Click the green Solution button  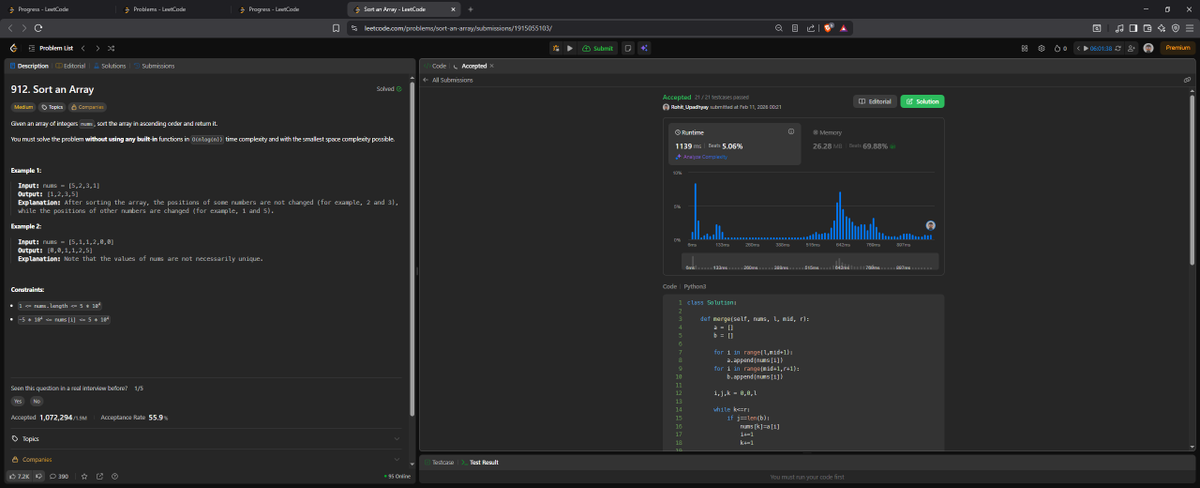click(x=922, y=101)
